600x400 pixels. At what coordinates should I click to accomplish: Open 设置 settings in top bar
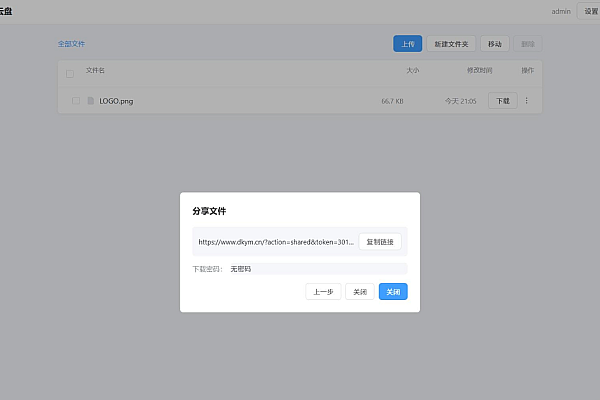pos(590,11)
